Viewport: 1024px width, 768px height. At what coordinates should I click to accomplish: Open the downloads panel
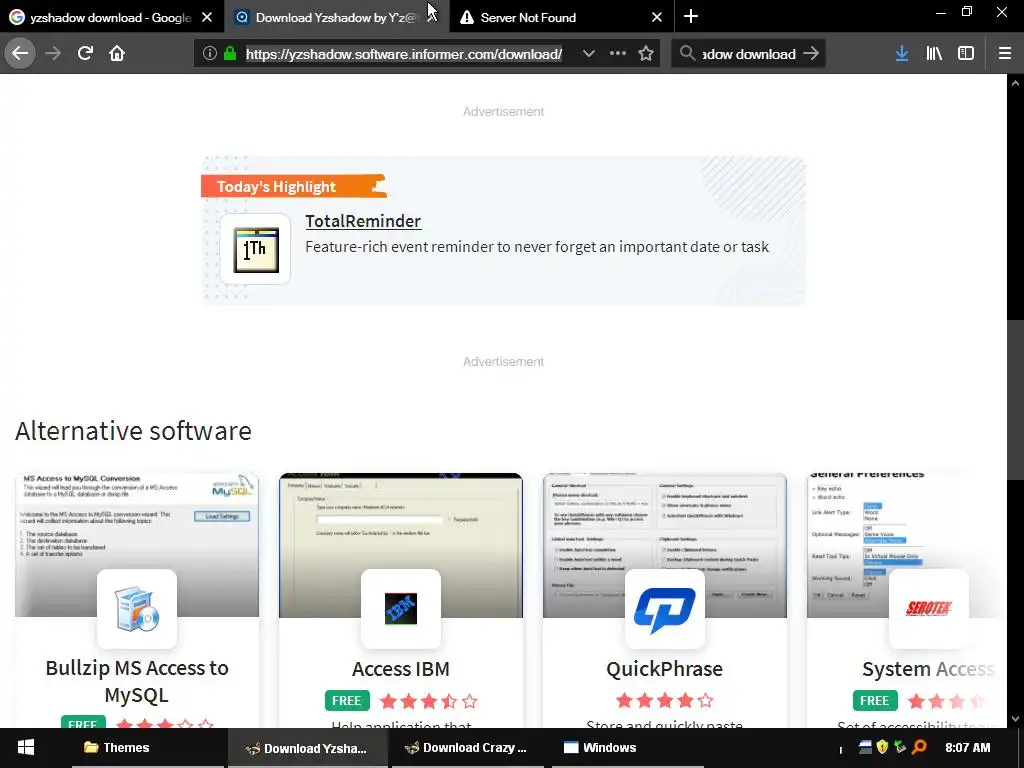[x=902, y=54]
